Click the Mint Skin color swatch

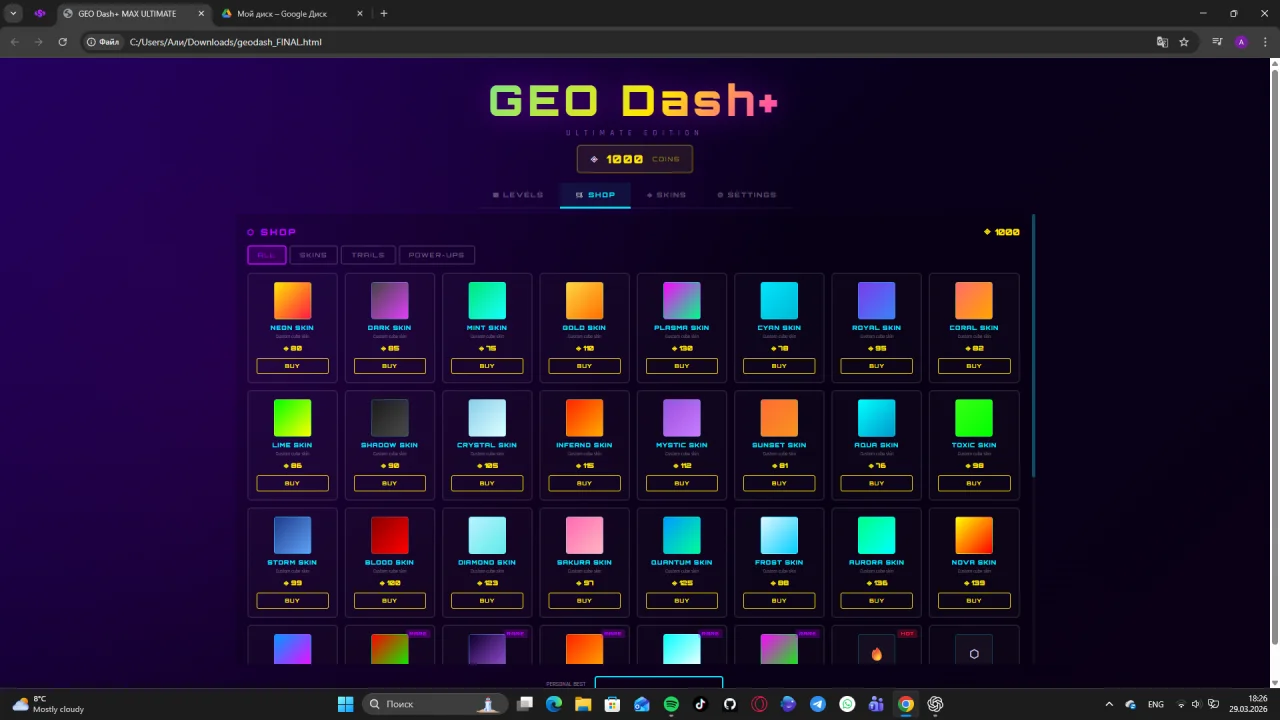click(487, 301)
